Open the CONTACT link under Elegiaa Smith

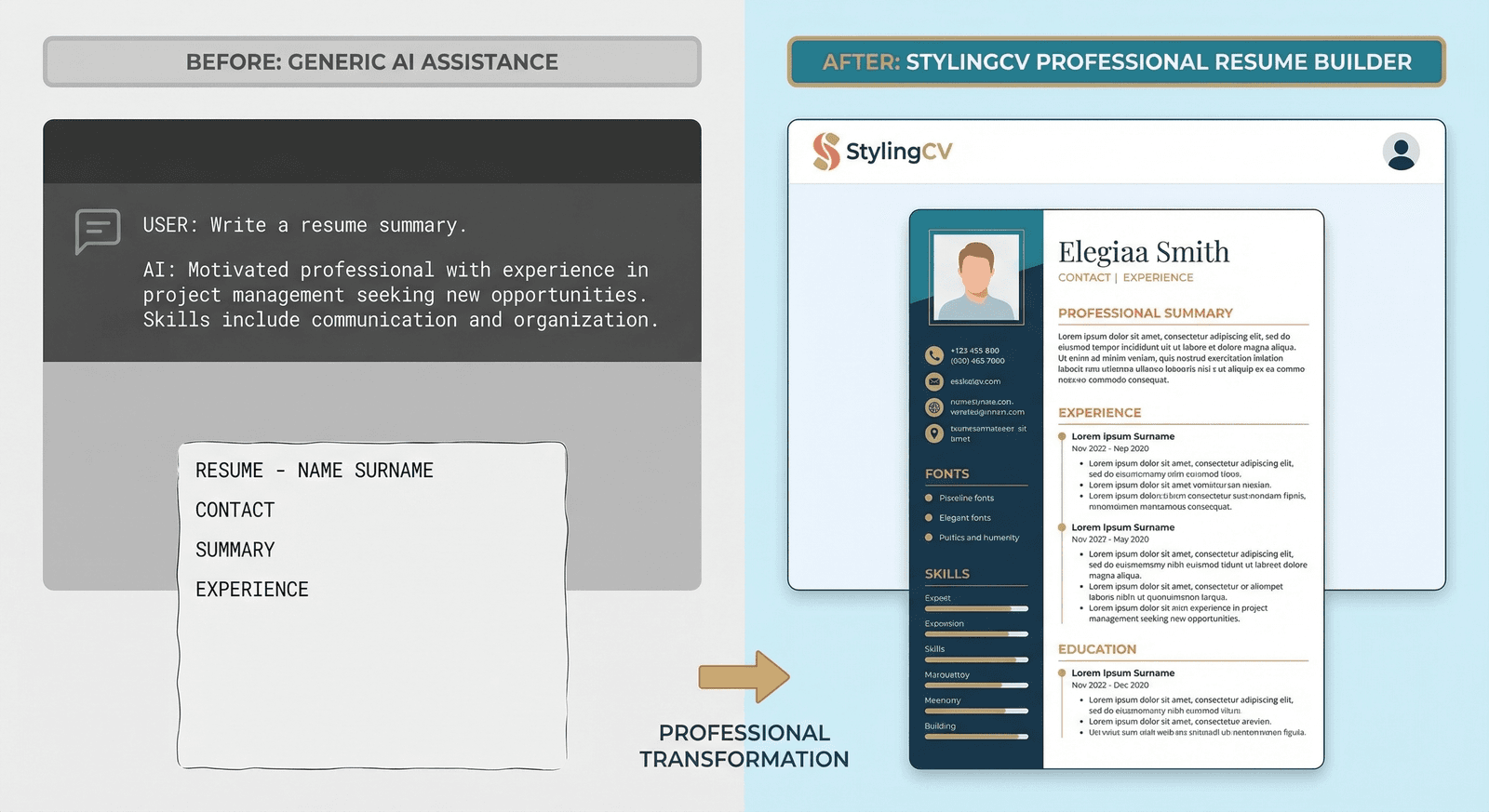(1084, 277)
